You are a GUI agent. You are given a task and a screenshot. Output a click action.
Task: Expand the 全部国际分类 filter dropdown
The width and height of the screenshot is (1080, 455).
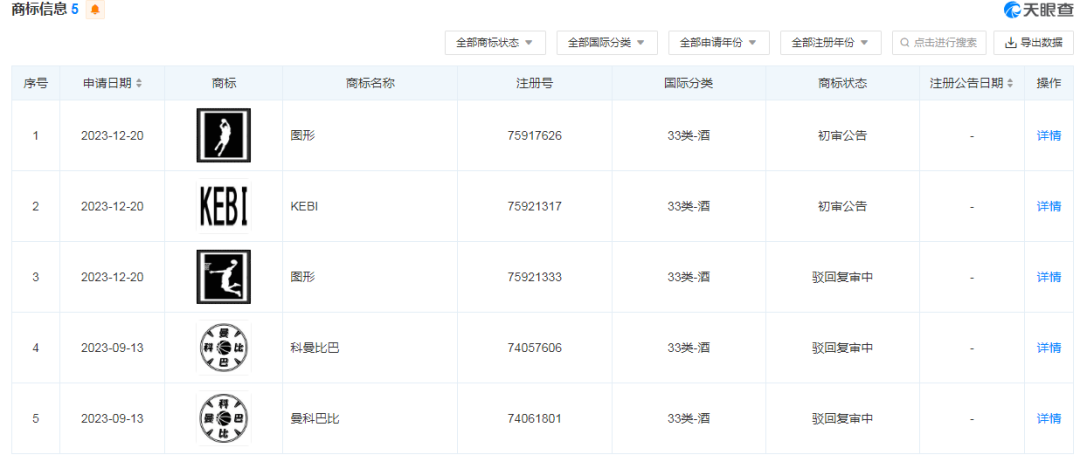coord(607,43)
